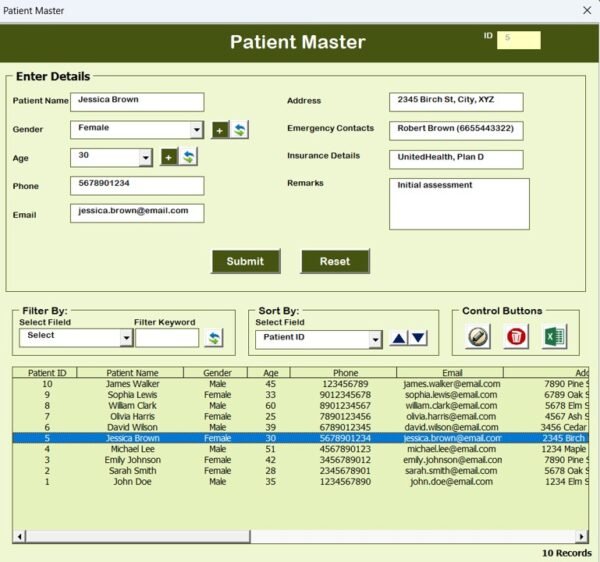Click into the Address field

coord(456,102)
